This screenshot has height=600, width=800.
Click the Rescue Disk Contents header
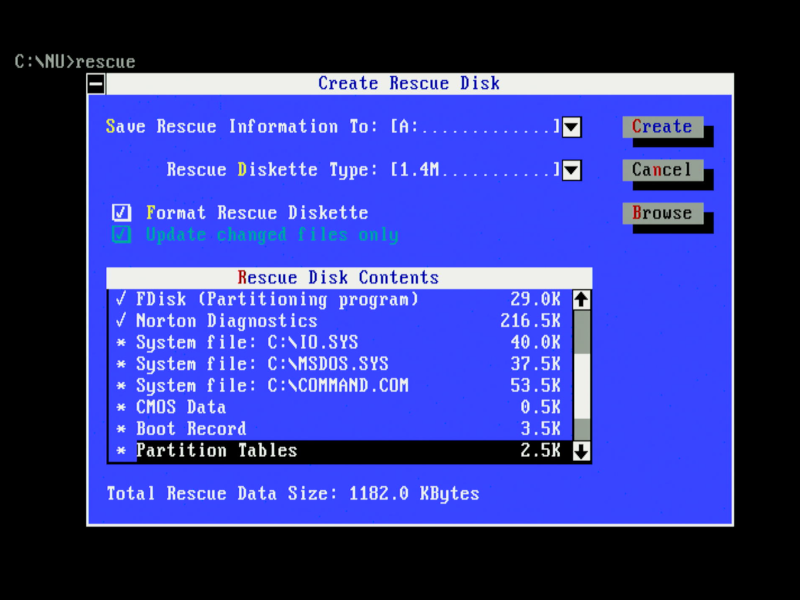[349, 278]
